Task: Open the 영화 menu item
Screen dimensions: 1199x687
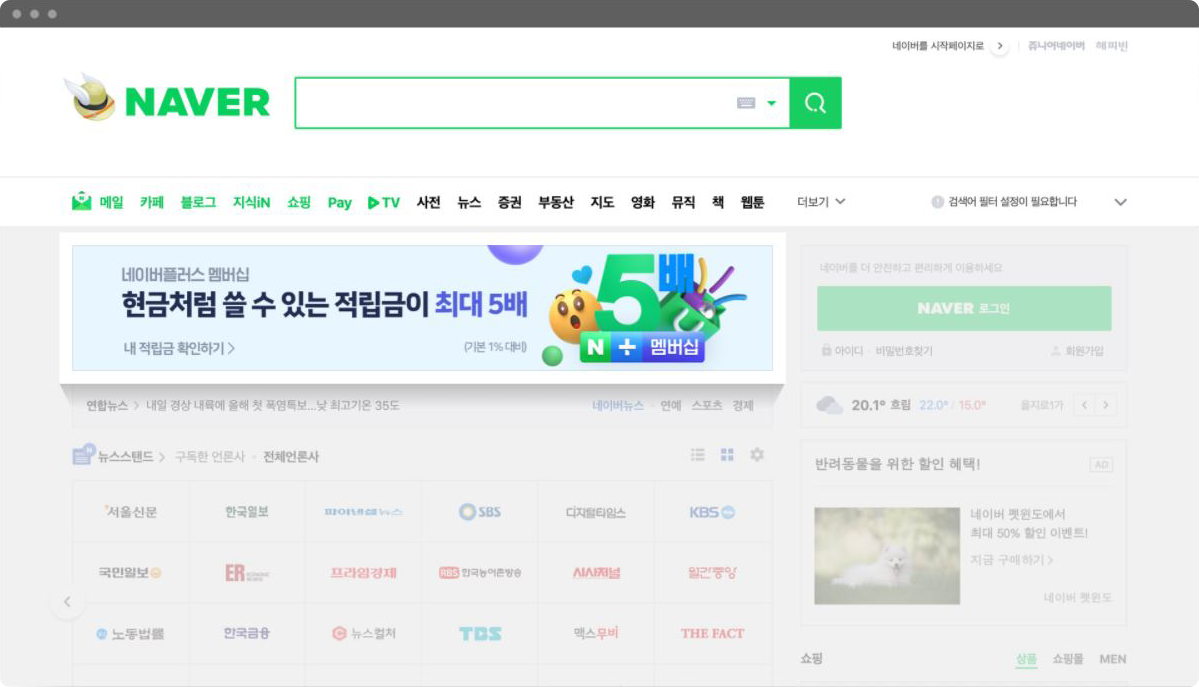Action: pyautogui.click(x=643, y=202)
